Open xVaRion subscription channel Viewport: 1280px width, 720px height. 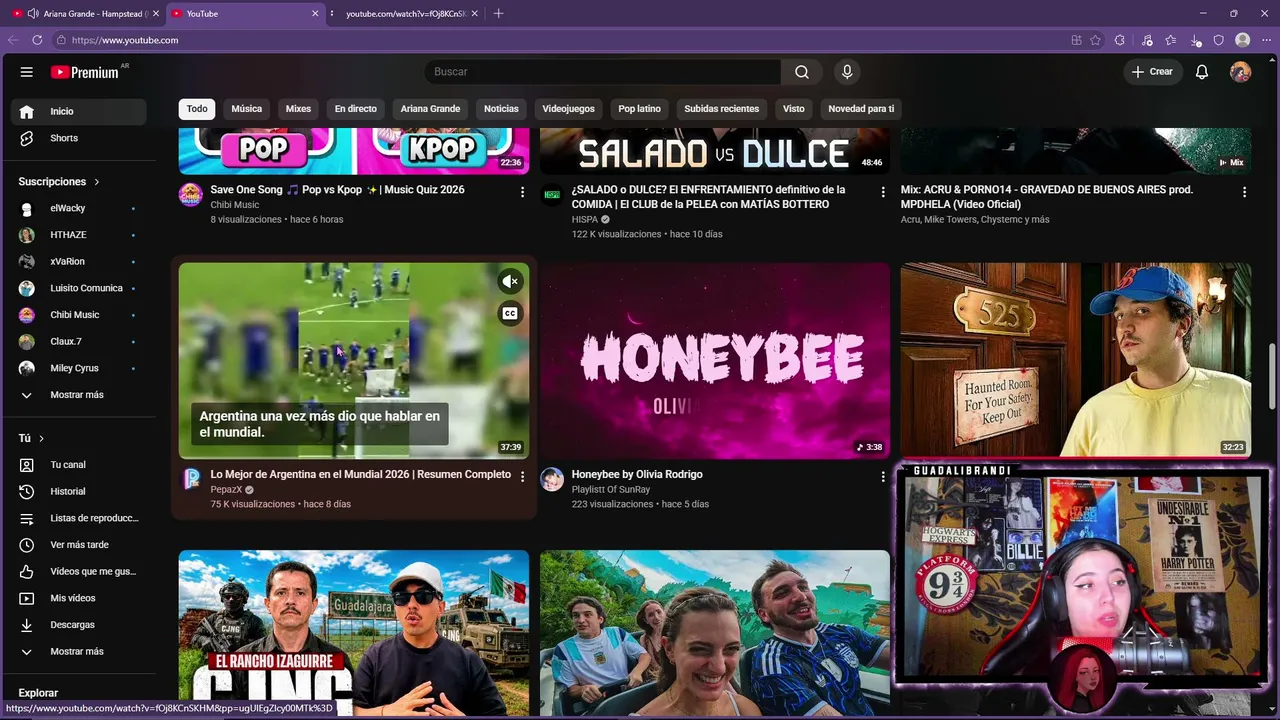pos(78,261)
